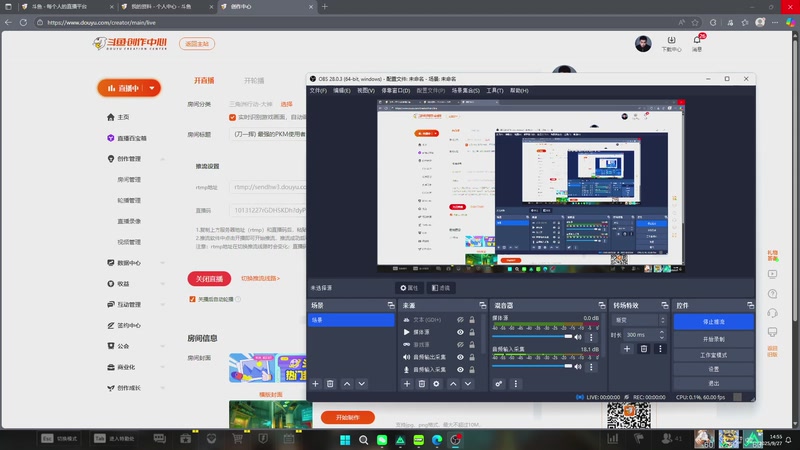Move scene down with the down arrow in scenes panel
Image resolution: width=800 pixels, height=450 pixels.
coord(362,384)
